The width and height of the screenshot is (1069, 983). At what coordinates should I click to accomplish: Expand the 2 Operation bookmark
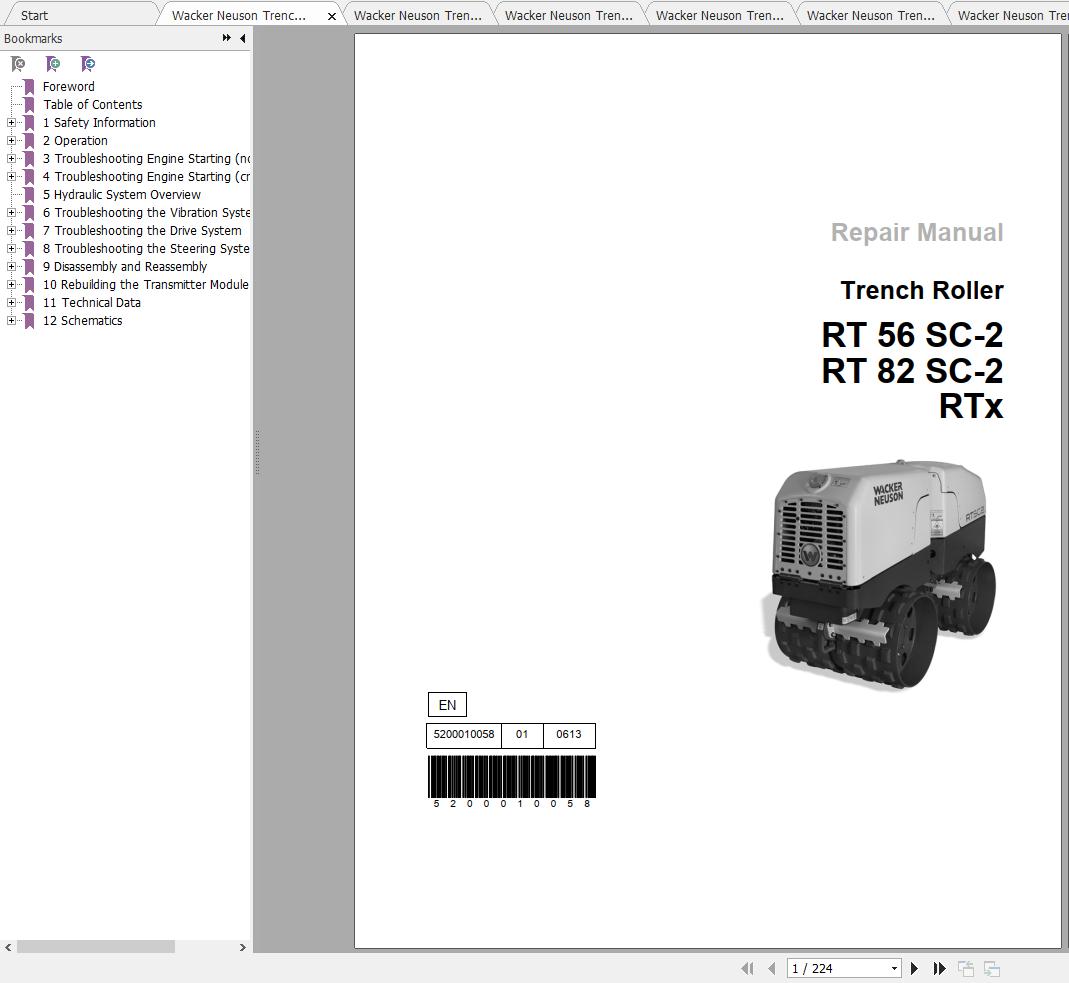(11, 140)
